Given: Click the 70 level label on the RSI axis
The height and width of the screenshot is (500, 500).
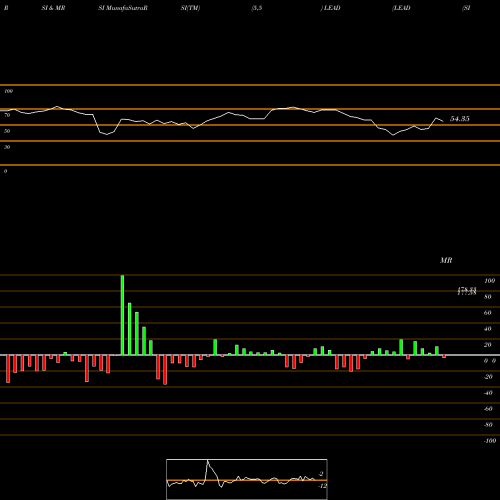Looking at the screenshot, I should (x=7, y=115).
